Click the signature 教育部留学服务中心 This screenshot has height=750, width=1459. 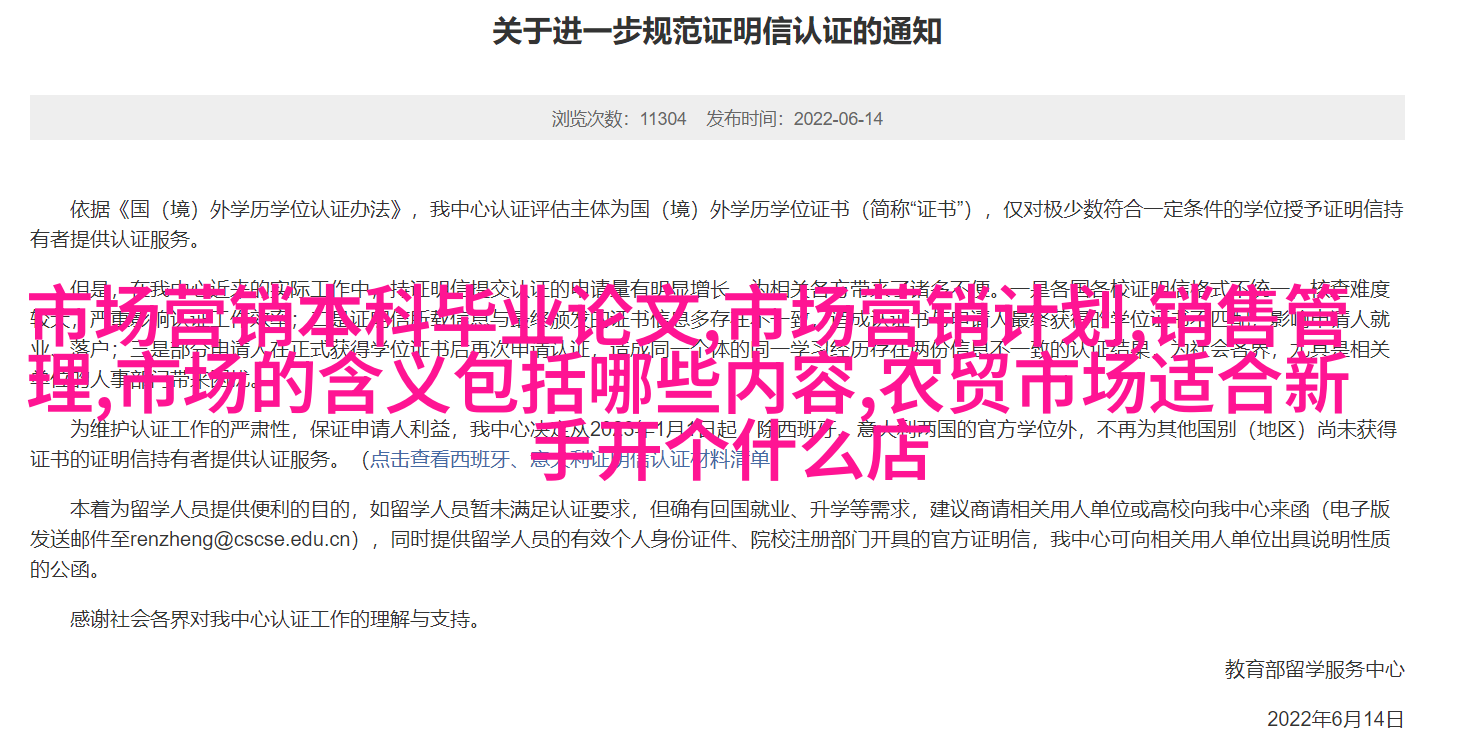[1314, 669]
